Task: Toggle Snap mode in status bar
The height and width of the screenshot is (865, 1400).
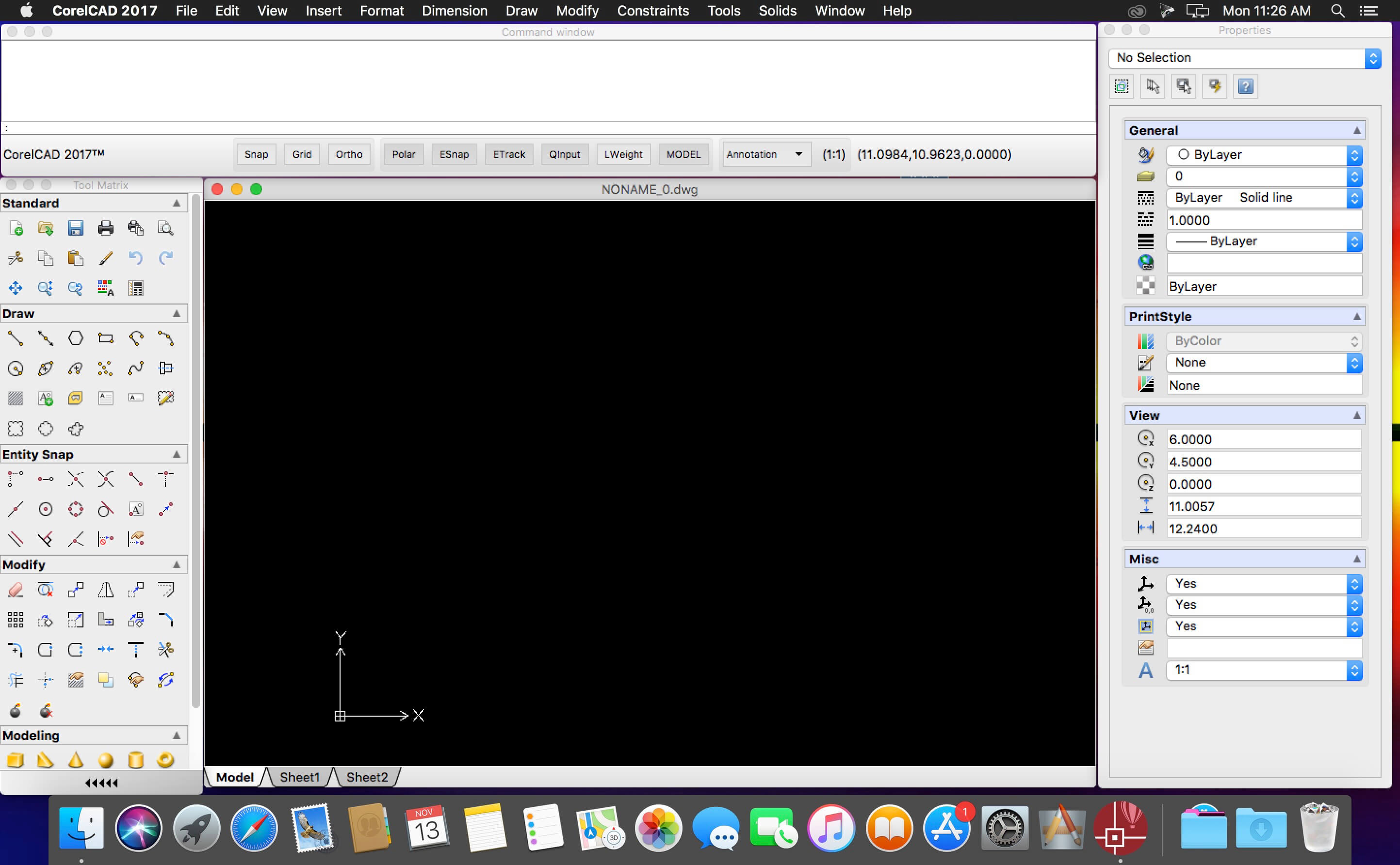Action: (256, 155)
